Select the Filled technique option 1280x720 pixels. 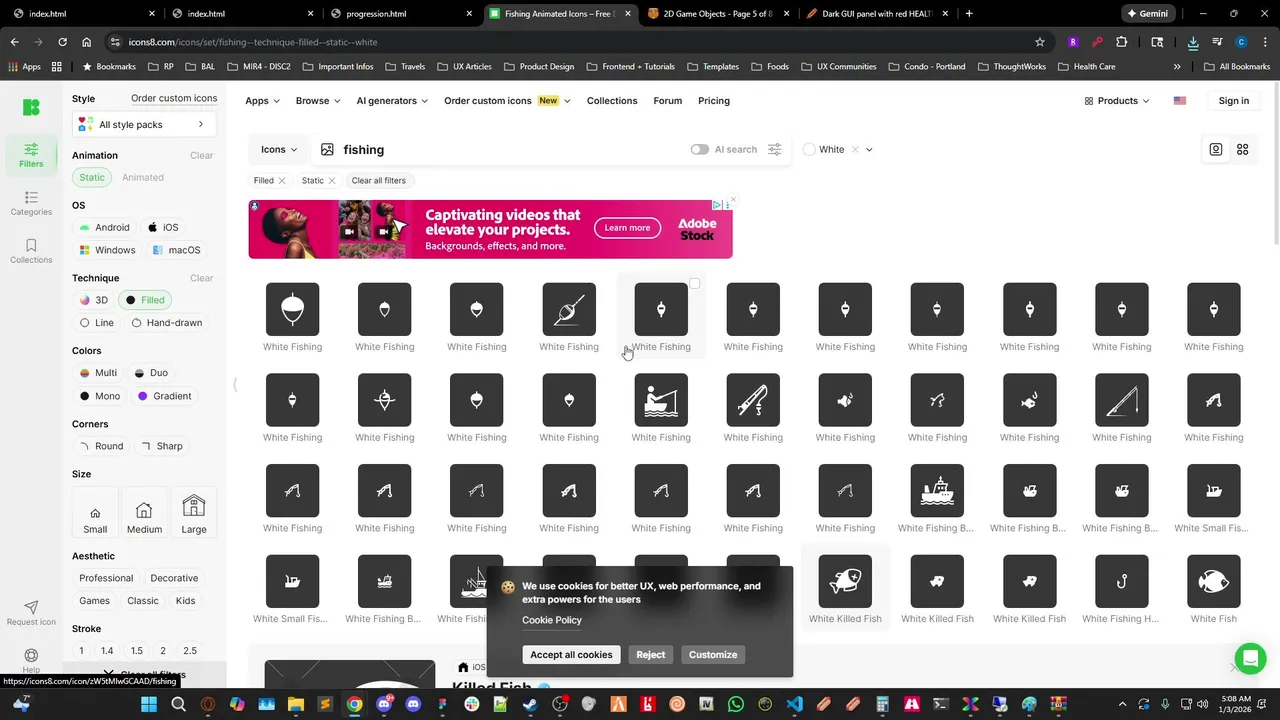(144, 300)
